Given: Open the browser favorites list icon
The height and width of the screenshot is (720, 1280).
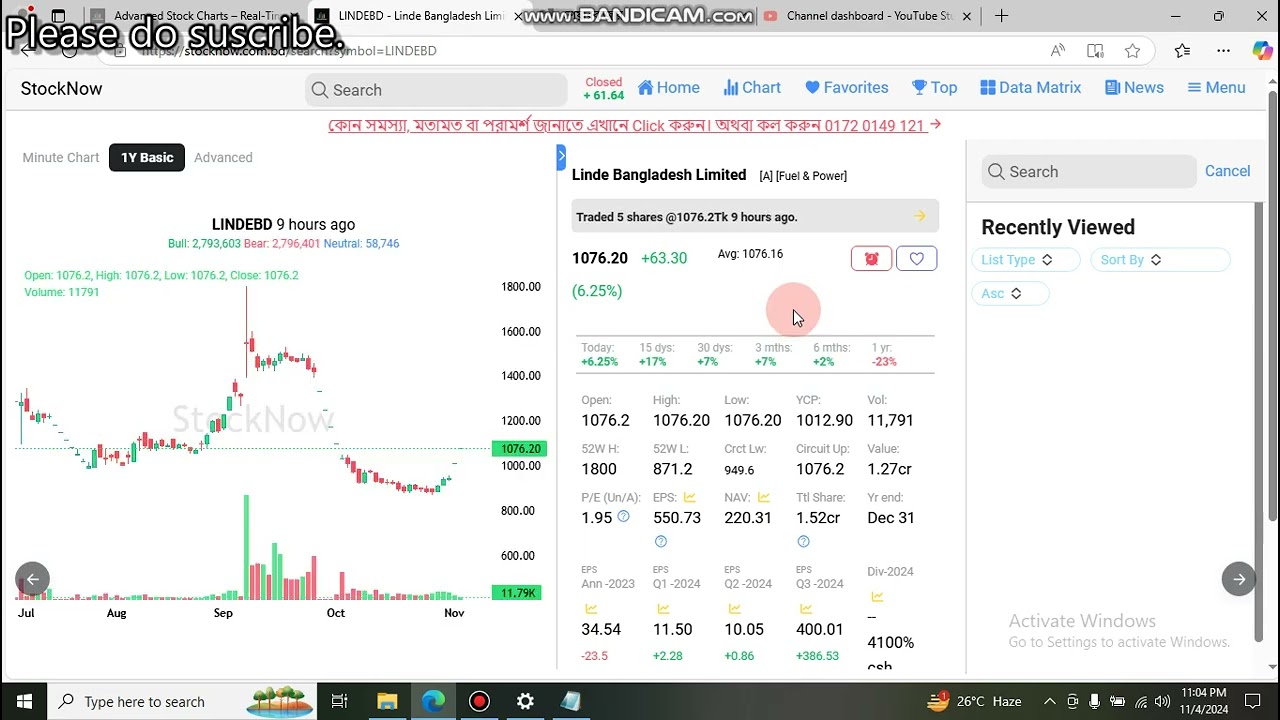Looking at the screenshot, I should (1183, 51).
